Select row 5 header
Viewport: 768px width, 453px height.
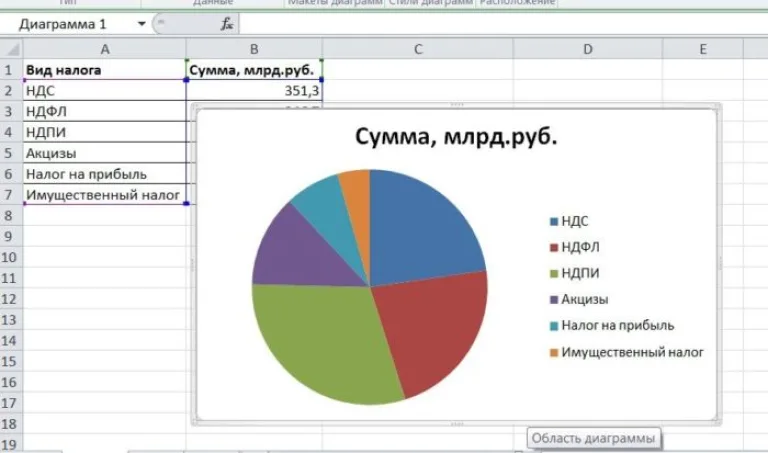pos(9,153)
